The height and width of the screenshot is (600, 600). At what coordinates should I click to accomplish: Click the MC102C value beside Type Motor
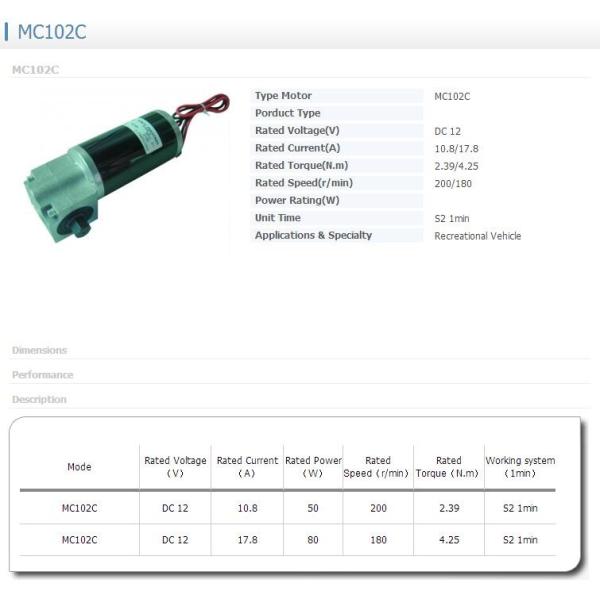pyautogui.click(x=452, y=96)
